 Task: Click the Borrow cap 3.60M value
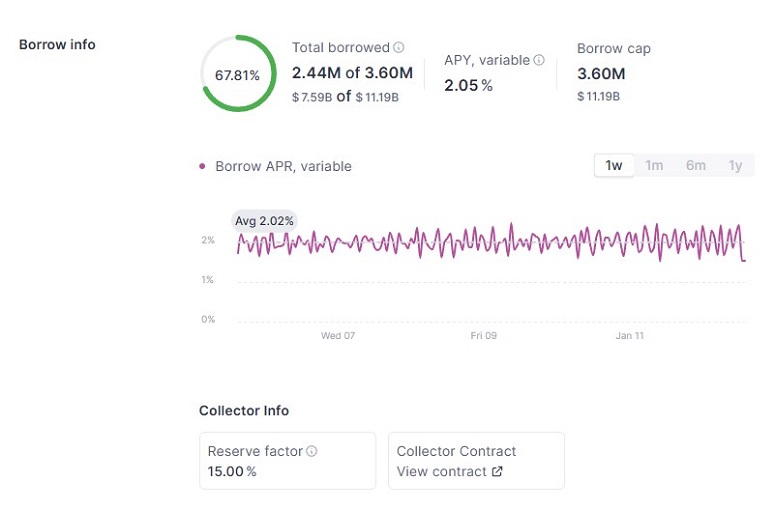pos(601,74)
